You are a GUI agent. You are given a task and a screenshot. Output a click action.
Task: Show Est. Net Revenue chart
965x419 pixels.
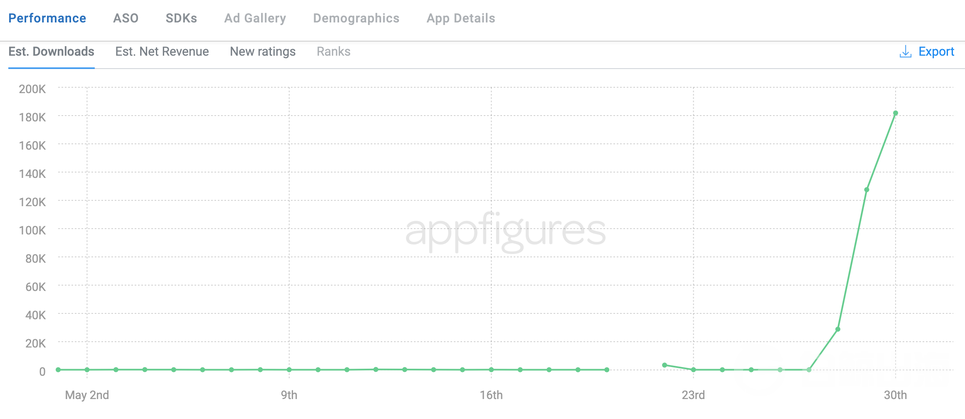pos(162,52)
